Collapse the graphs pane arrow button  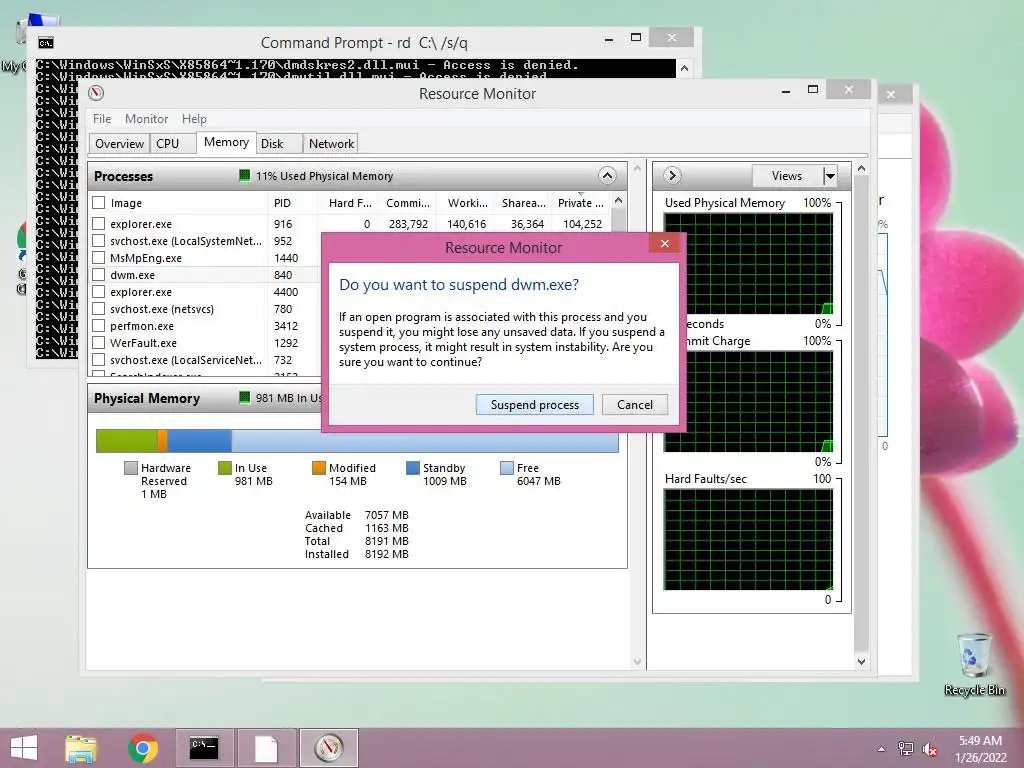pos(672,176)
